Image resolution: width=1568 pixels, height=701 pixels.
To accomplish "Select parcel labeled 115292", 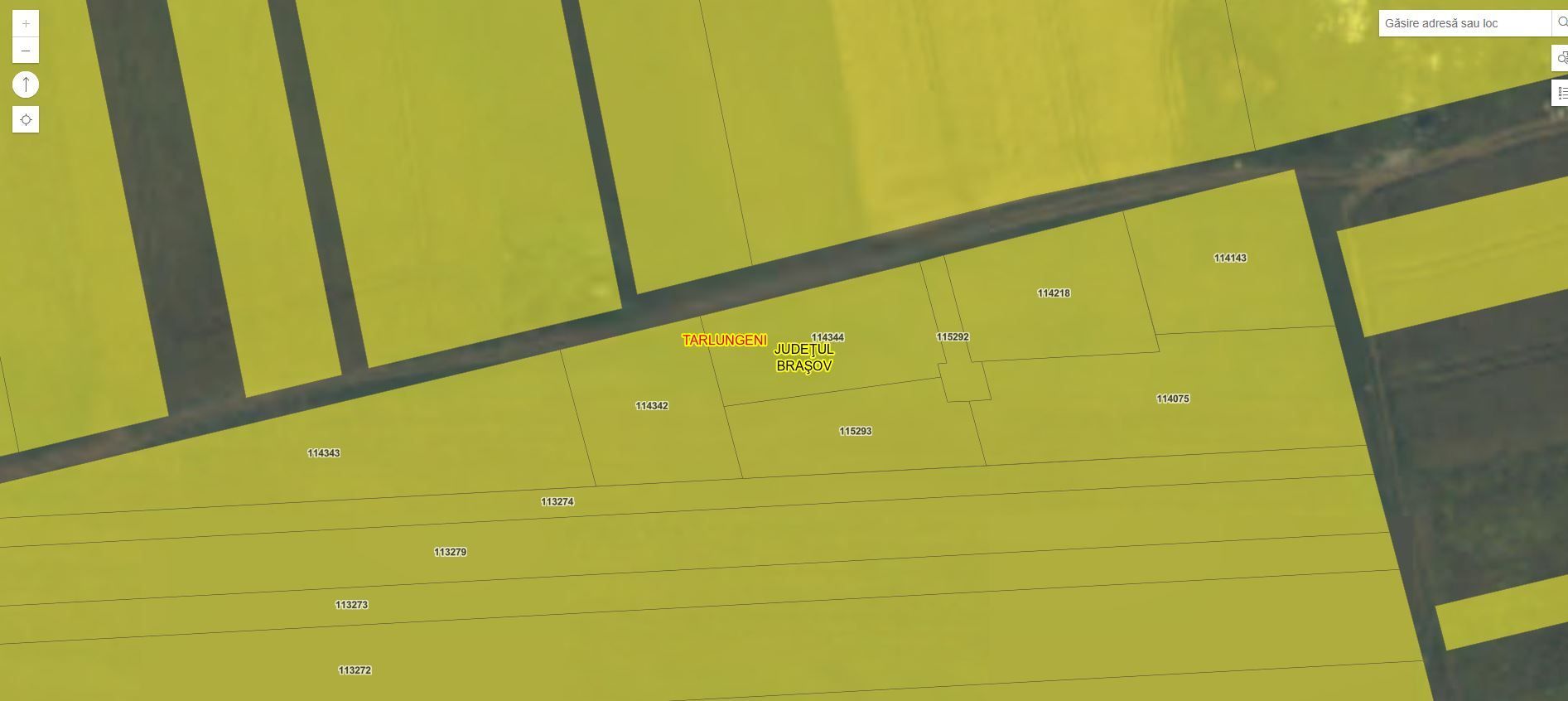I will [953, 337].
